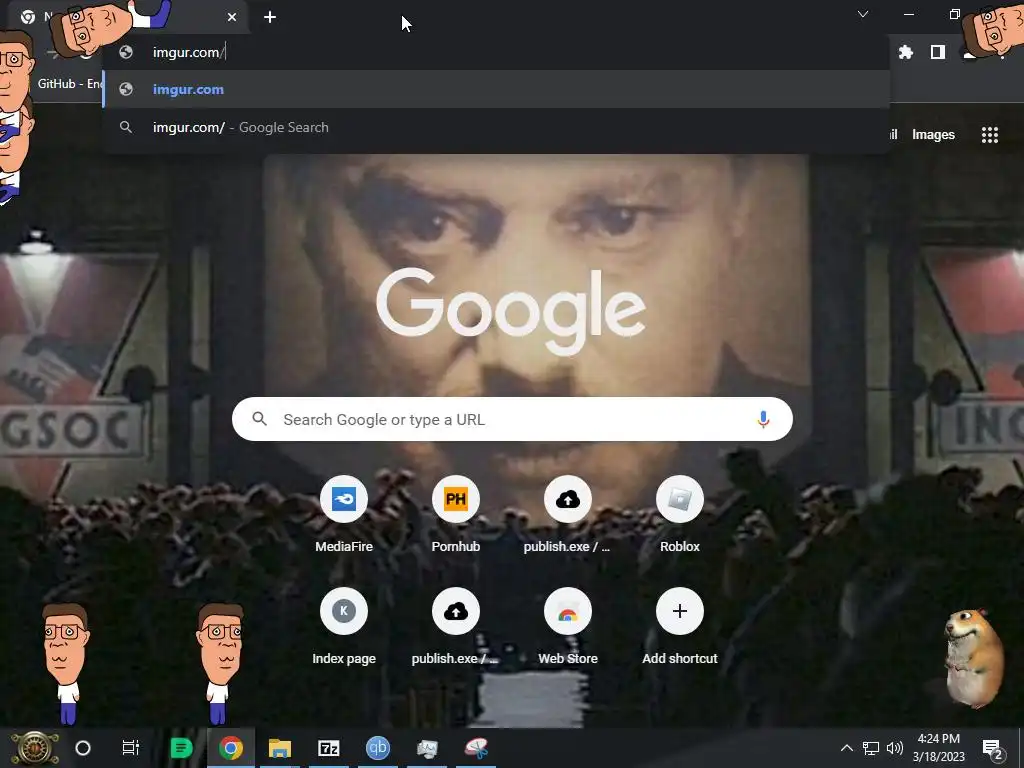Viewport: 1024px width, 768px height.
Task: Open 7-Zip from the taskbar
Action: click(328, 748)
